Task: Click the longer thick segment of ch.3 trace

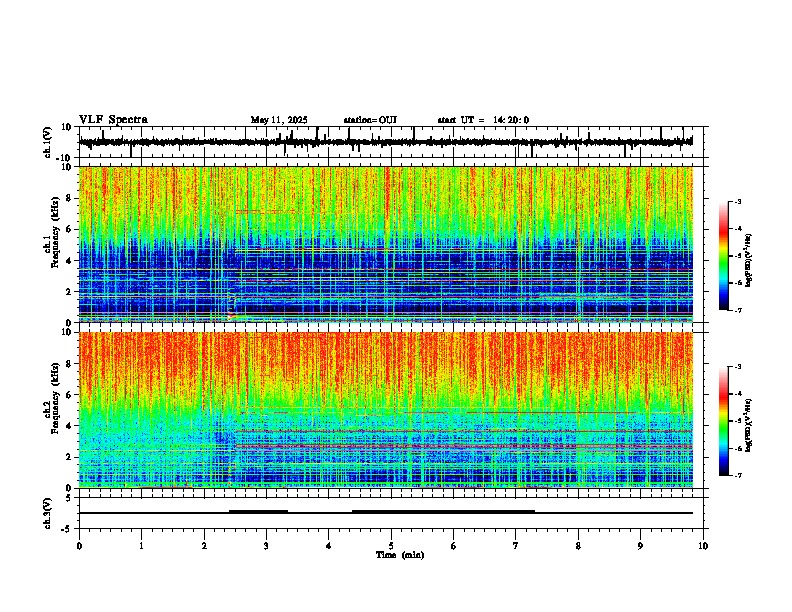Action: [443, 512]
